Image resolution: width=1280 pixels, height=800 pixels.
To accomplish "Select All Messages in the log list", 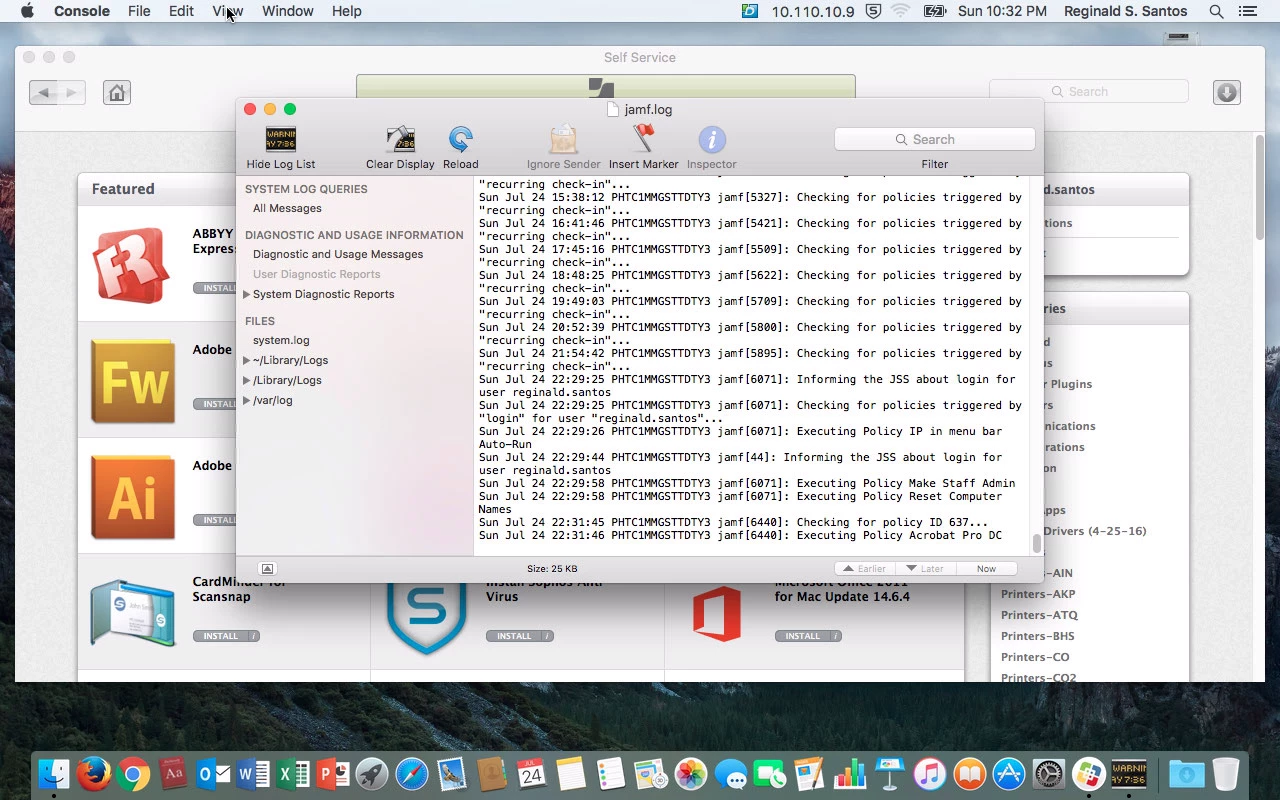I will pos(287,208).
